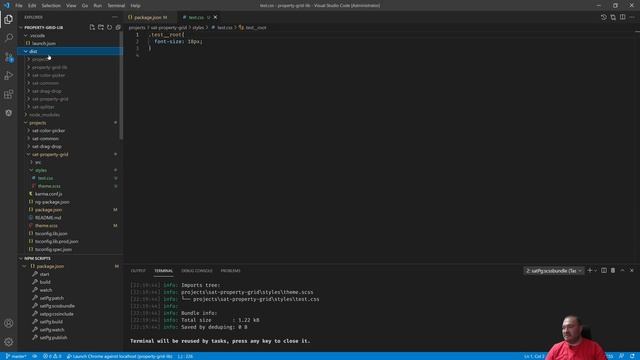Switch to PROBLEMS panel tab

230,271
